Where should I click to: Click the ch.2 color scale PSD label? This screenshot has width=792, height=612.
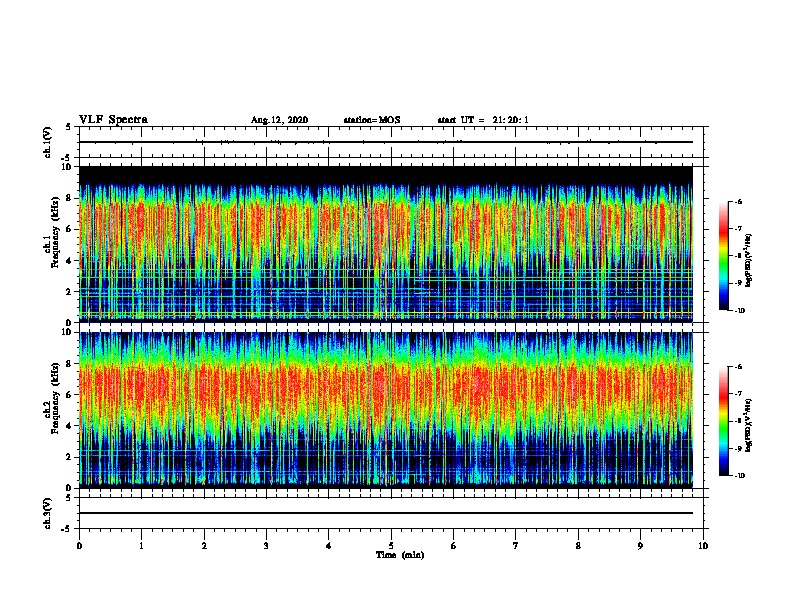[748, 425]
